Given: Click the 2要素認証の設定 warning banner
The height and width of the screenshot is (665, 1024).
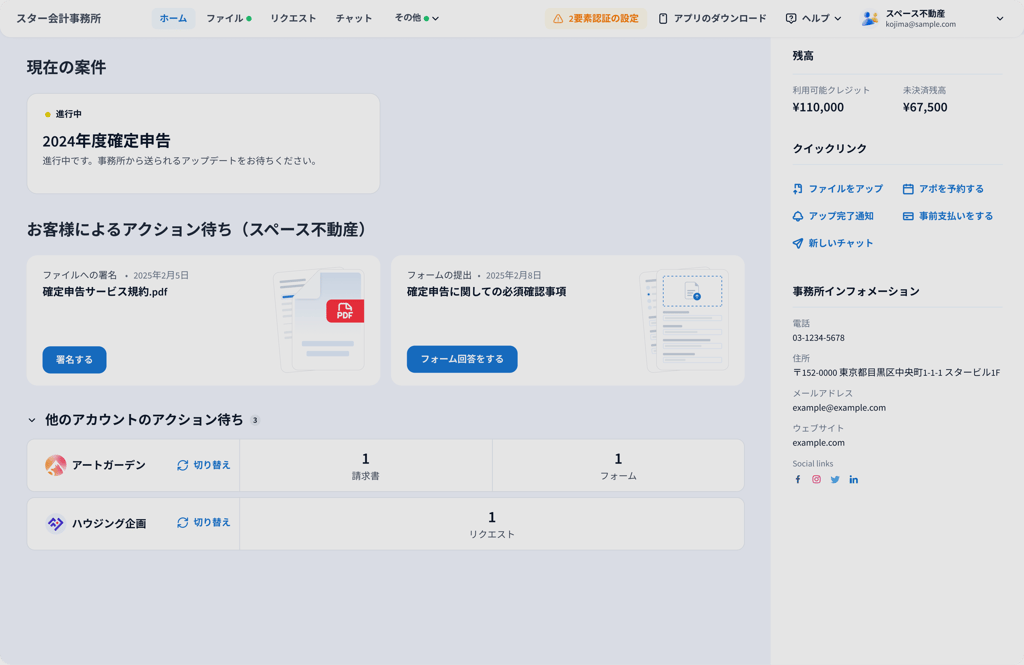Looking at the screenshot, I should click(x=596, y=18).
